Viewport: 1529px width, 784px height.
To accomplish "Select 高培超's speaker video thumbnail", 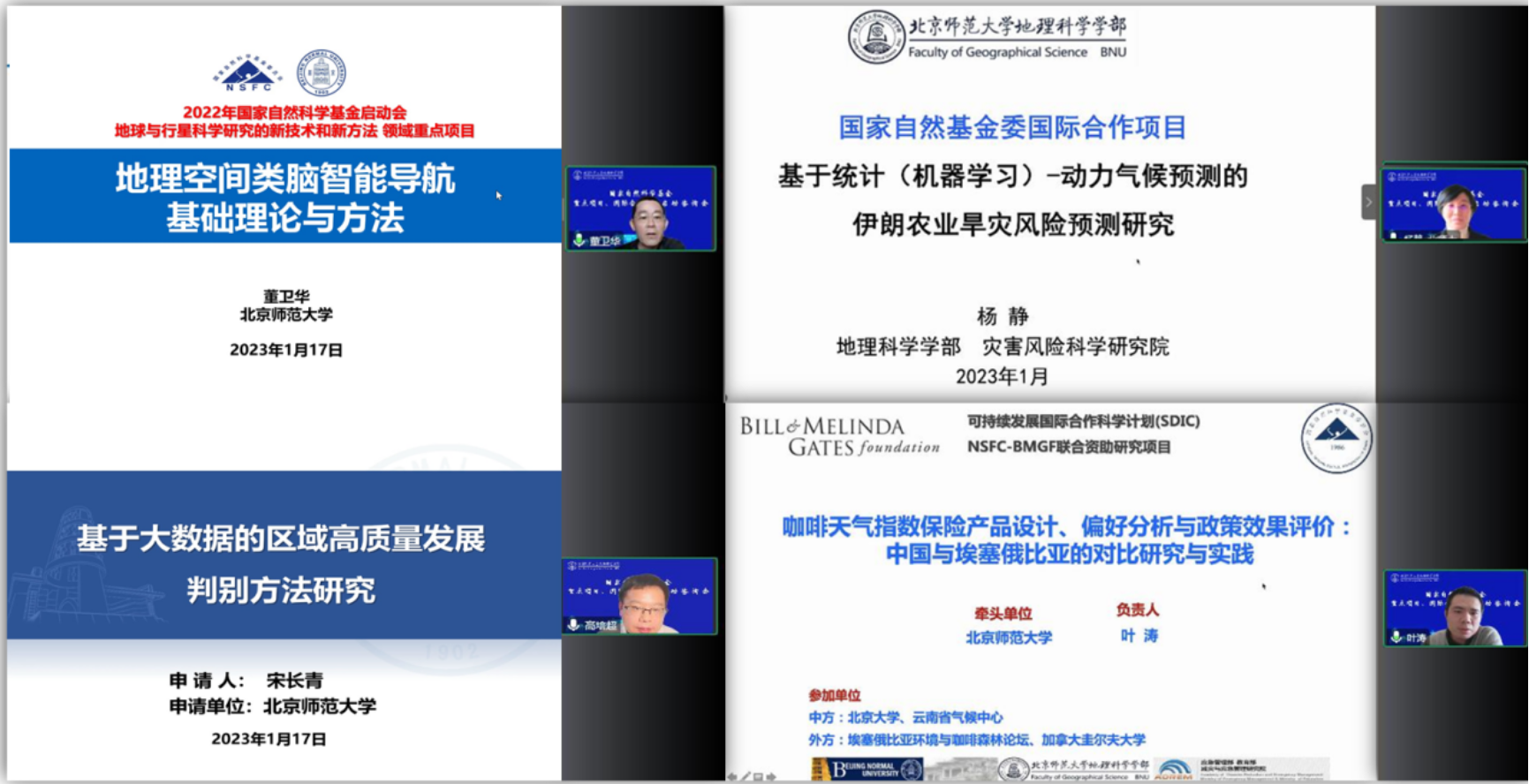I will click(640, 596).
